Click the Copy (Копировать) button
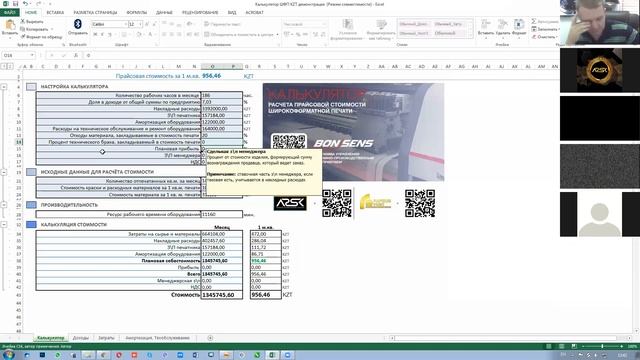 point(35,29)
